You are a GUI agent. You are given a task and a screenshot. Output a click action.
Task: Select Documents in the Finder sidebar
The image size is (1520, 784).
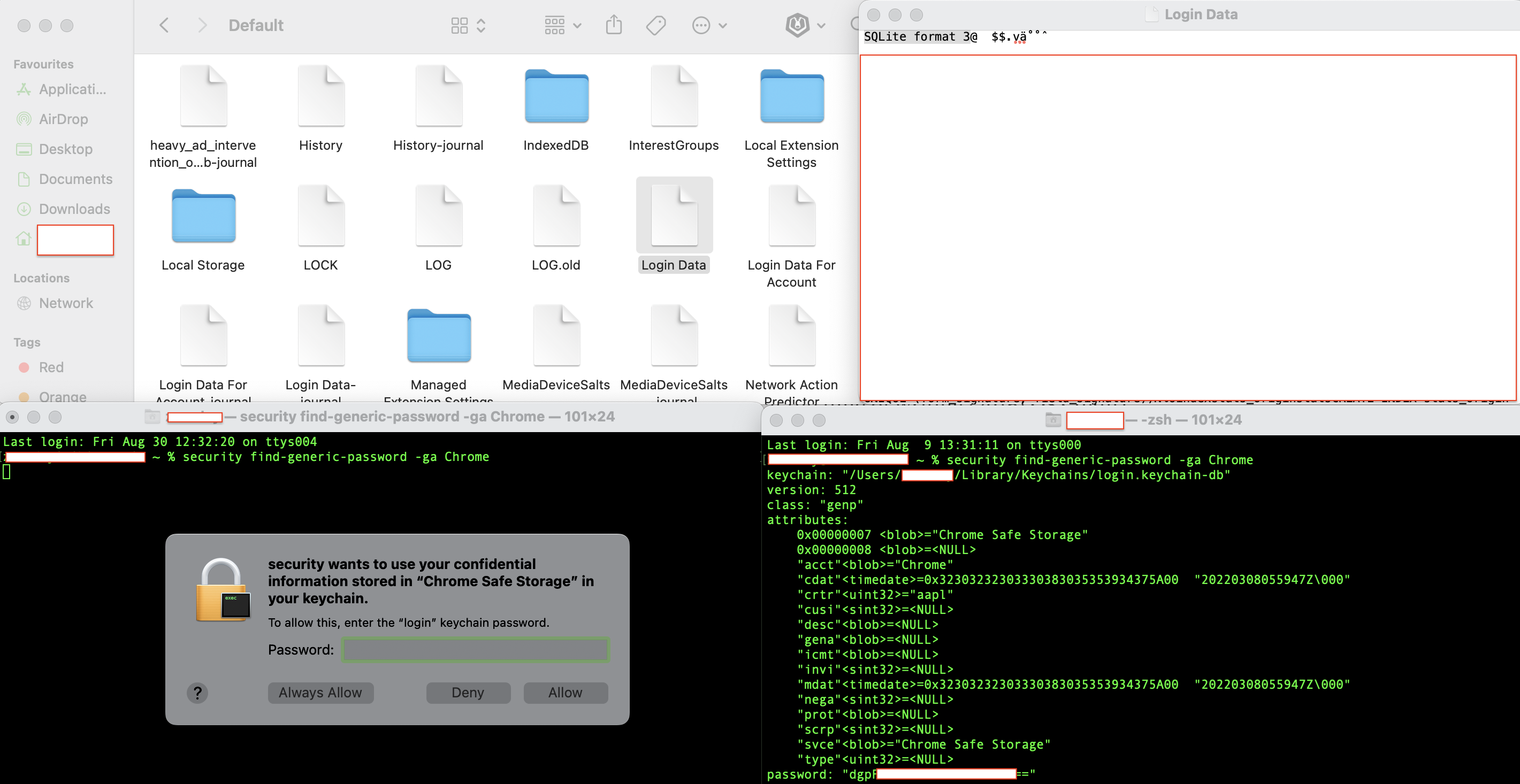click(64, 179)
